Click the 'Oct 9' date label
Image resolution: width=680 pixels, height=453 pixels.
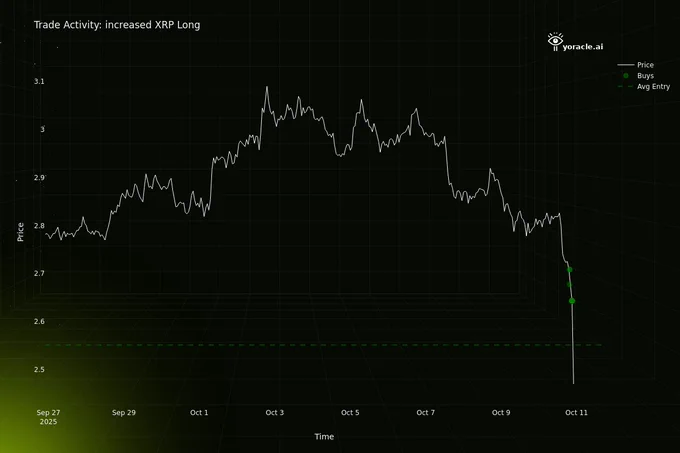(501, 413)
